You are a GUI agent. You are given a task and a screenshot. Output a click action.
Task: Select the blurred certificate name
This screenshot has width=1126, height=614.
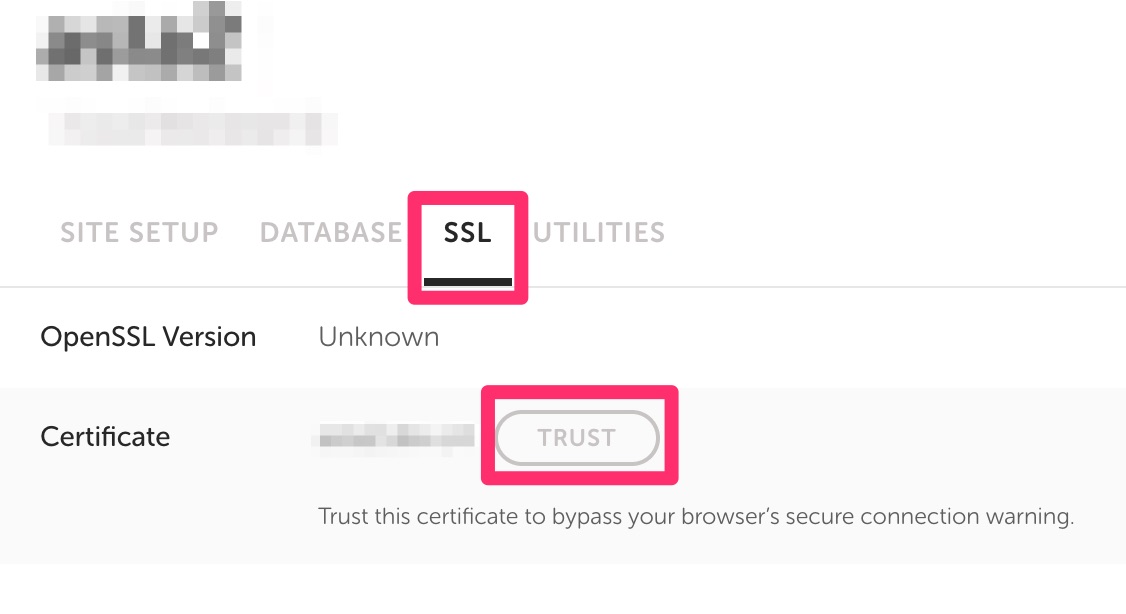click(394, 437)
